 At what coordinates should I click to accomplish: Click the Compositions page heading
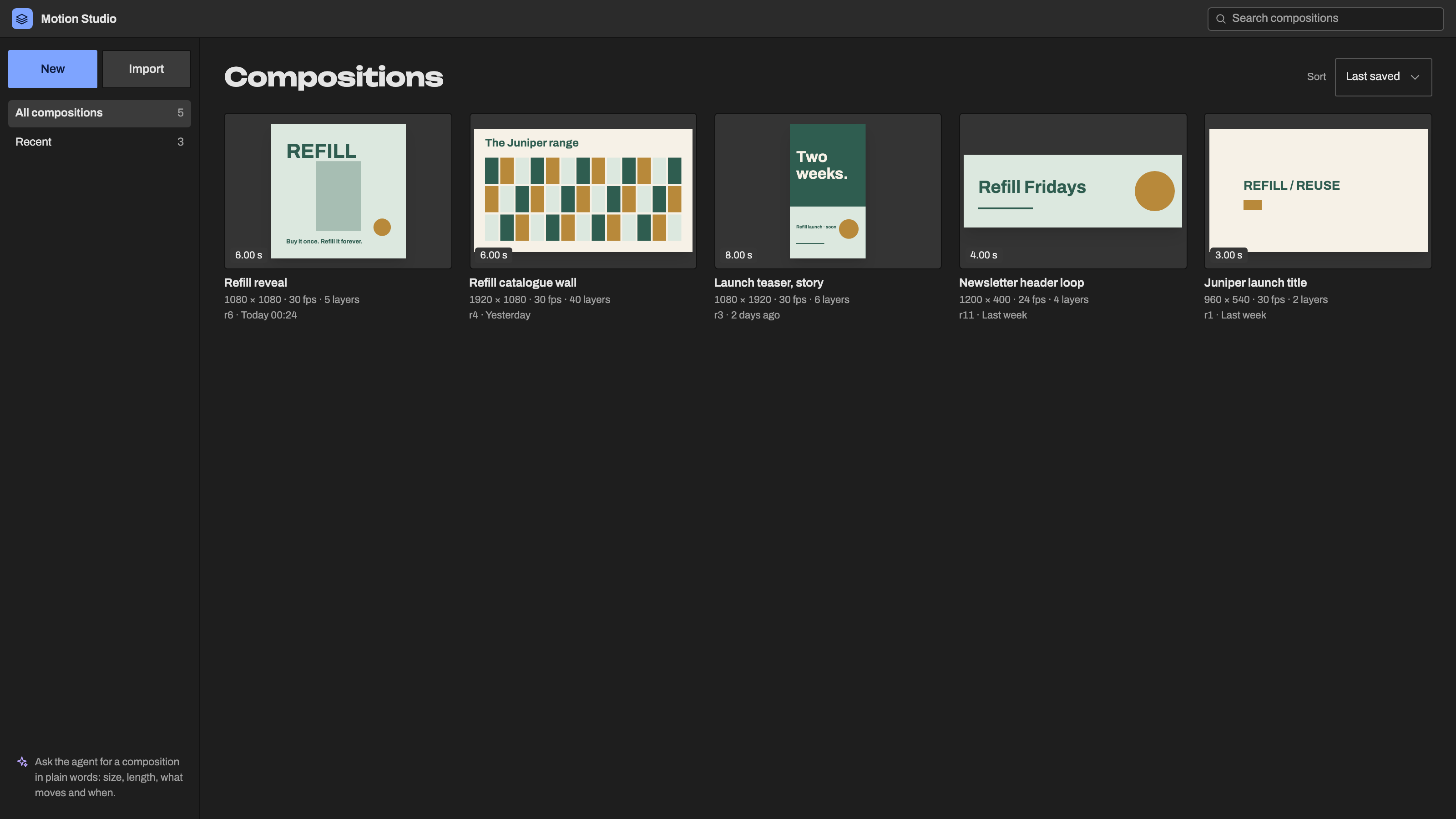tap(334, 77)
